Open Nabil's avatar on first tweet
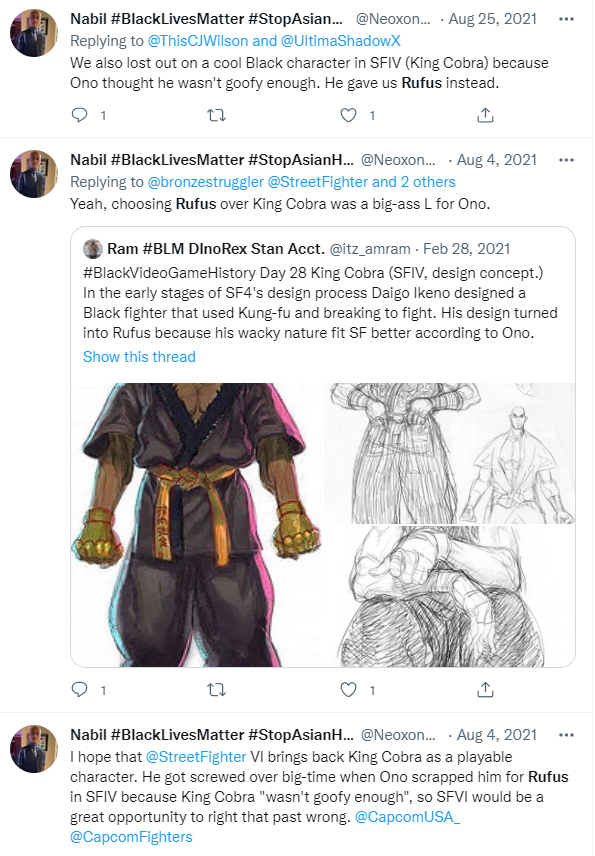Screen dimensions: 595x856 point(34,33)
